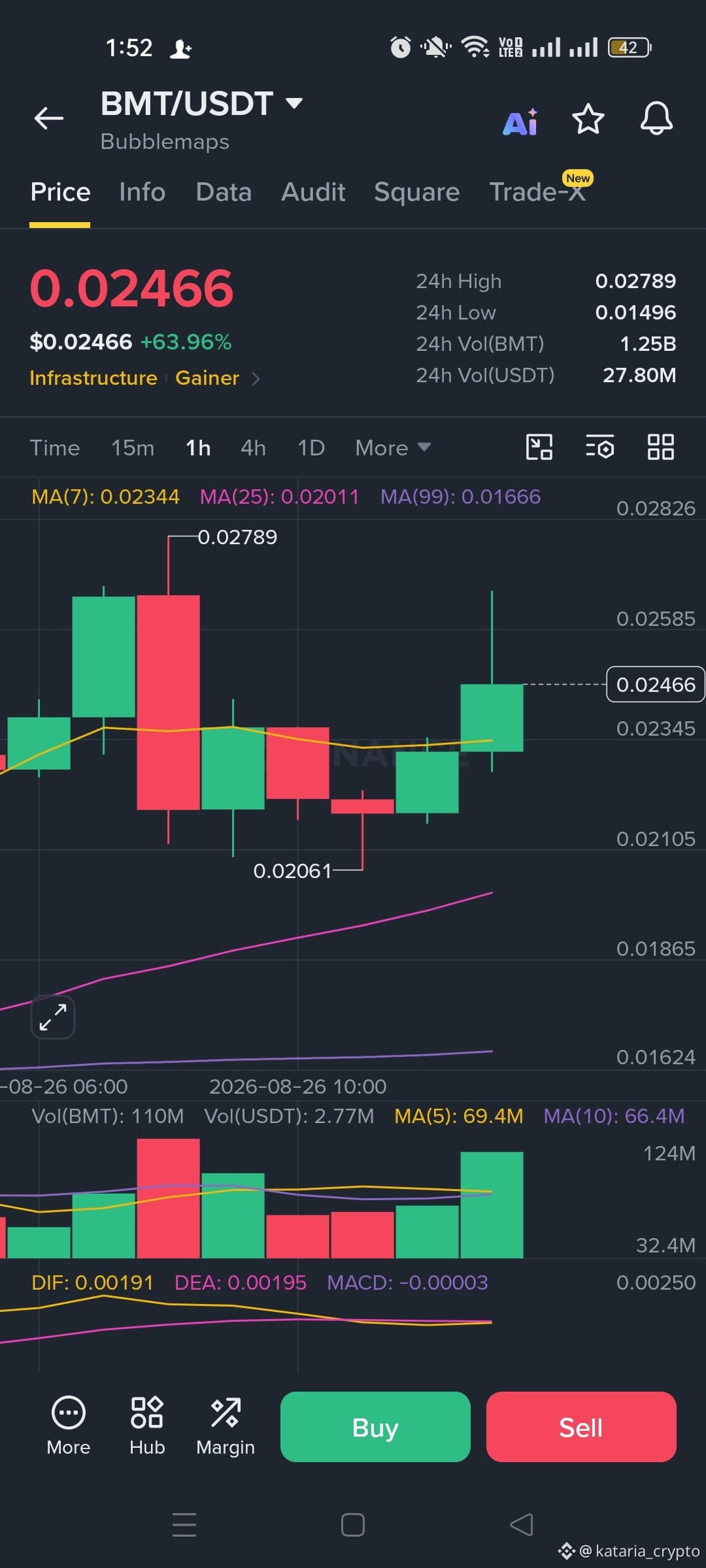Open the chart grid layout icon
This screenshot has width=706, height=1568.
660,448
